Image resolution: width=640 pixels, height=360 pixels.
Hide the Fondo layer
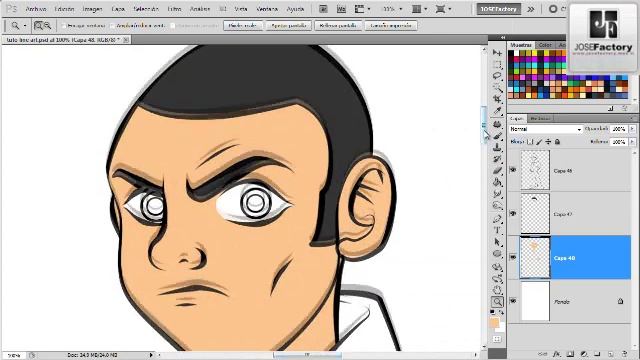513,301
